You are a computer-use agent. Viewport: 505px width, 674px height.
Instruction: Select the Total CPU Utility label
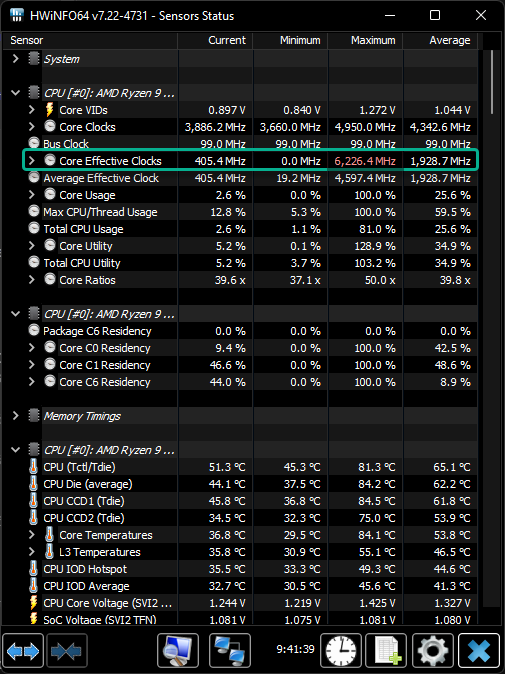[x=82, y=263]
